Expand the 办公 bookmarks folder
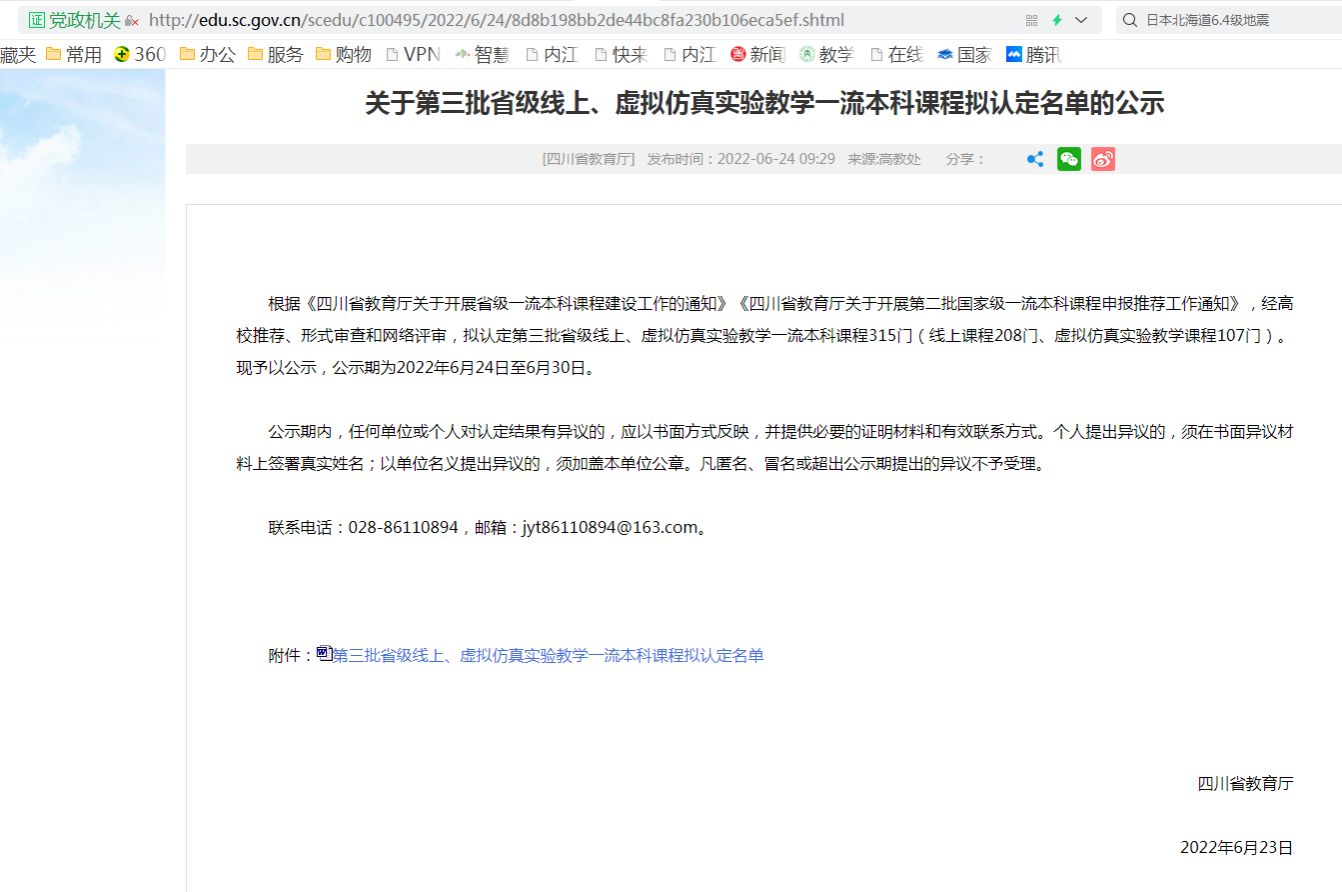 click(207, 55)
